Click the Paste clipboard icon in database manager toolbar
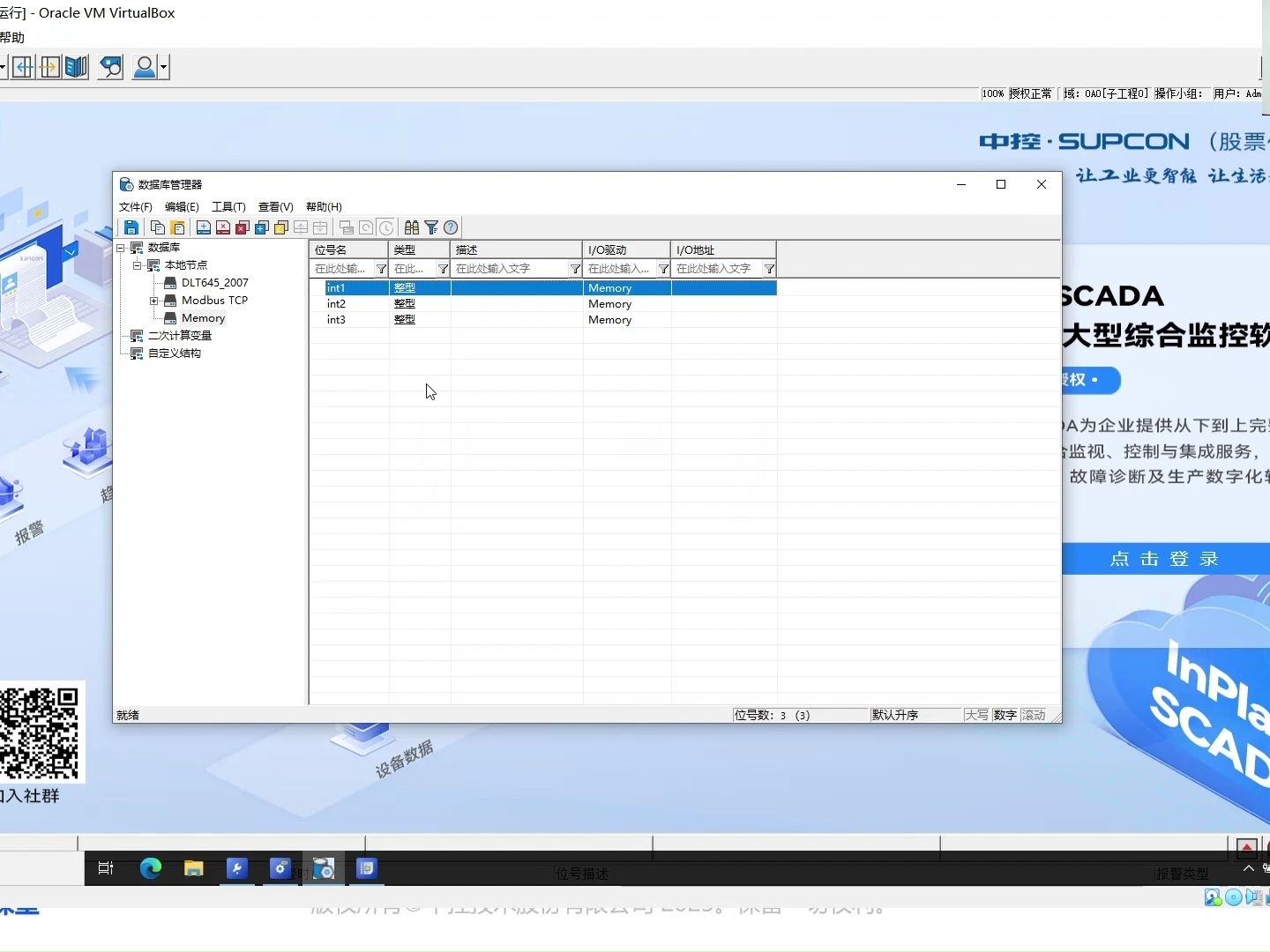 (x=177, y=227)
